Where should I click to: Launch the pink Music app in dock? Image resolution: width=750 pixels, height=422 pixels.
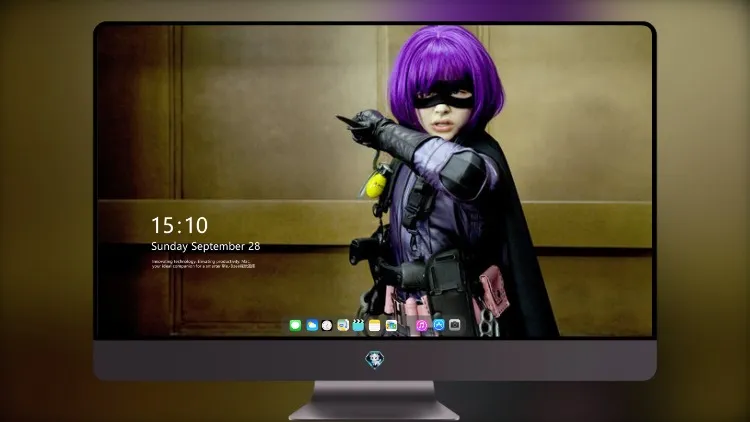point(422,326)
